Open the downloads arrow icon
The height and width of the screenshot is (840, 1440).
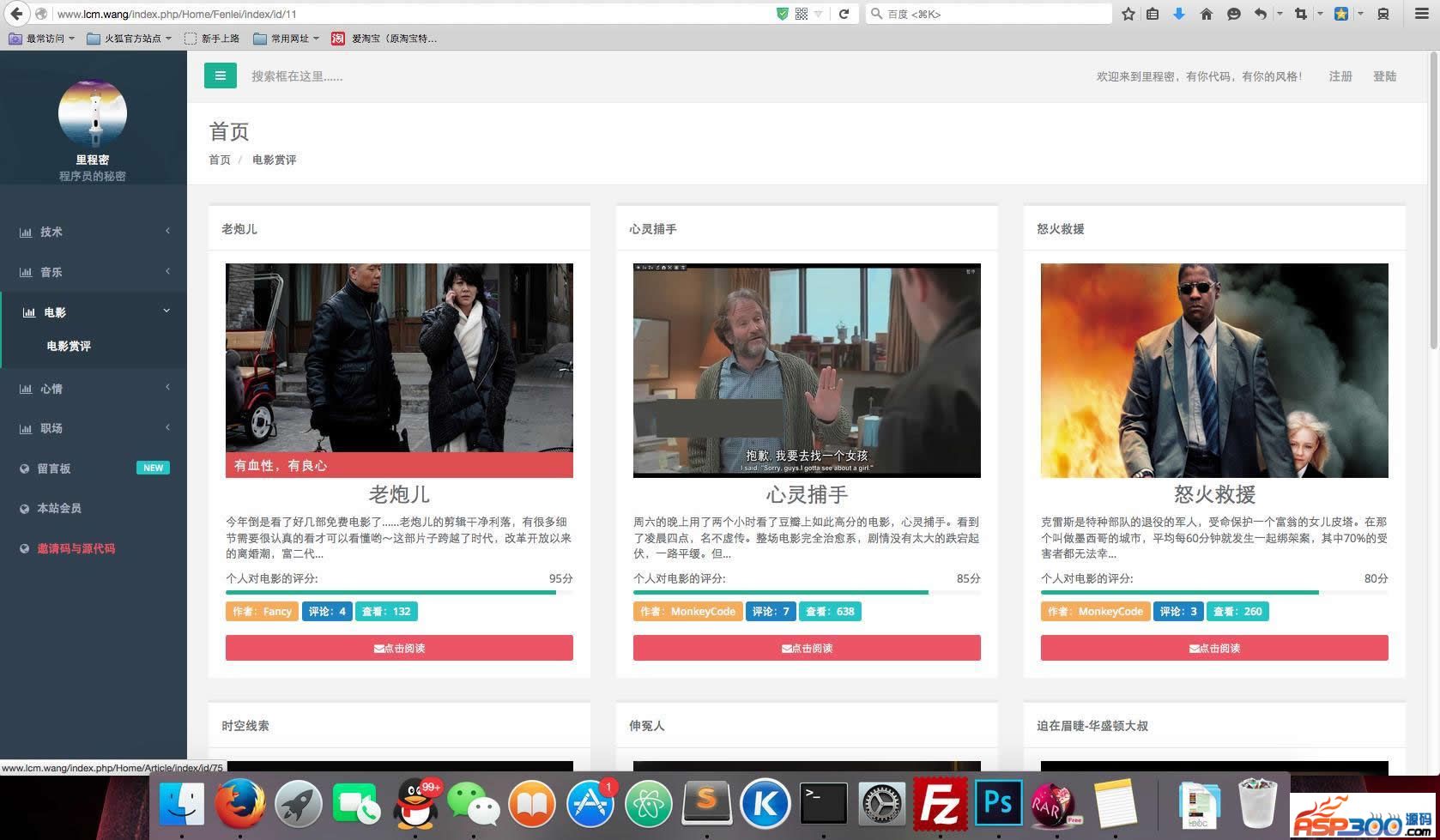(1179, 14)
